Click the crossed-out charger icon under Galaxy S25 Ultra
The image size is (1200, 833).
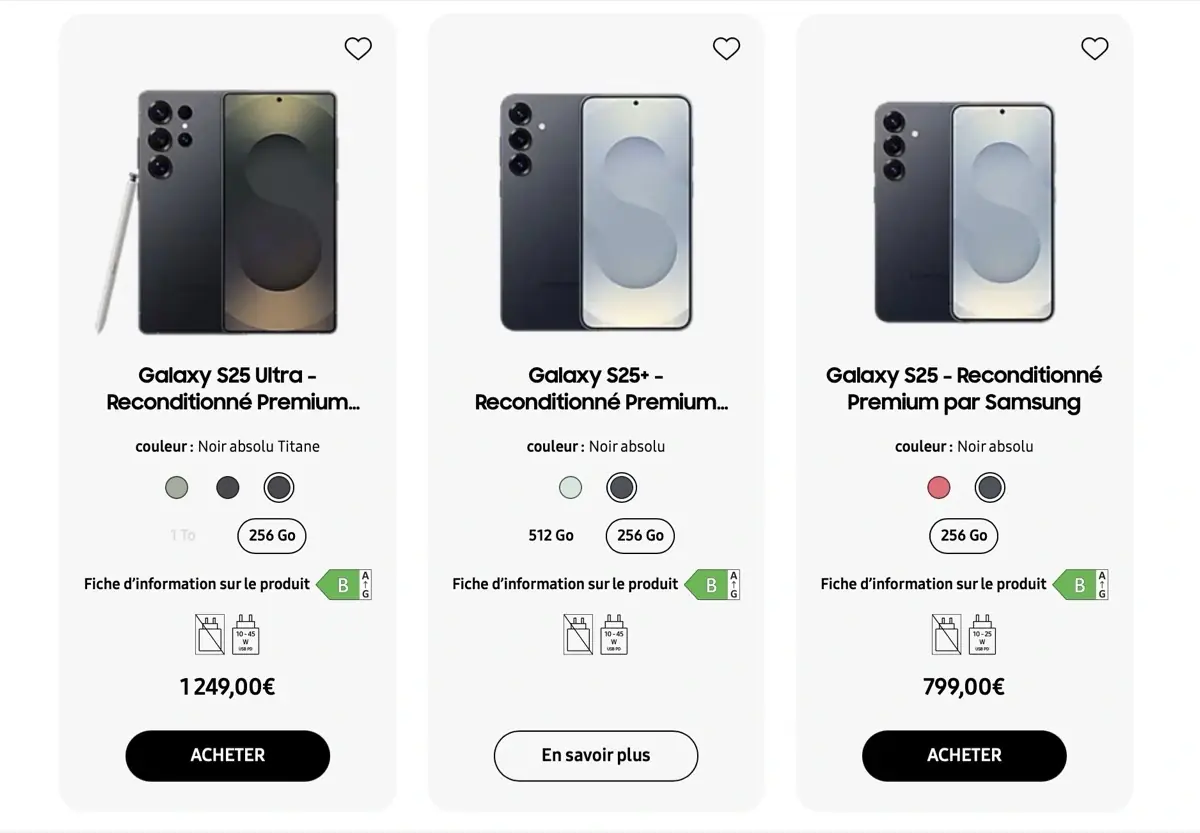[x=208, y=635]
